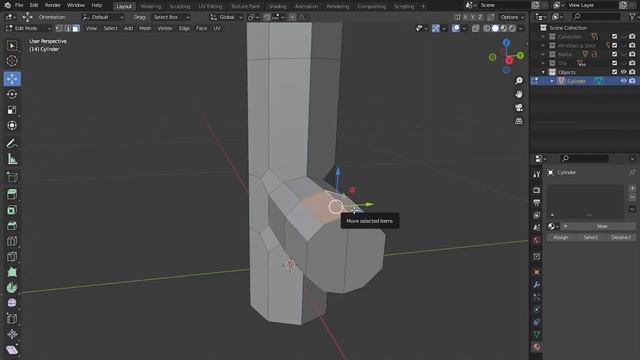Screen dimensions: 640x360
Task: Open the Material properties tab
Action: pos(536,347)
